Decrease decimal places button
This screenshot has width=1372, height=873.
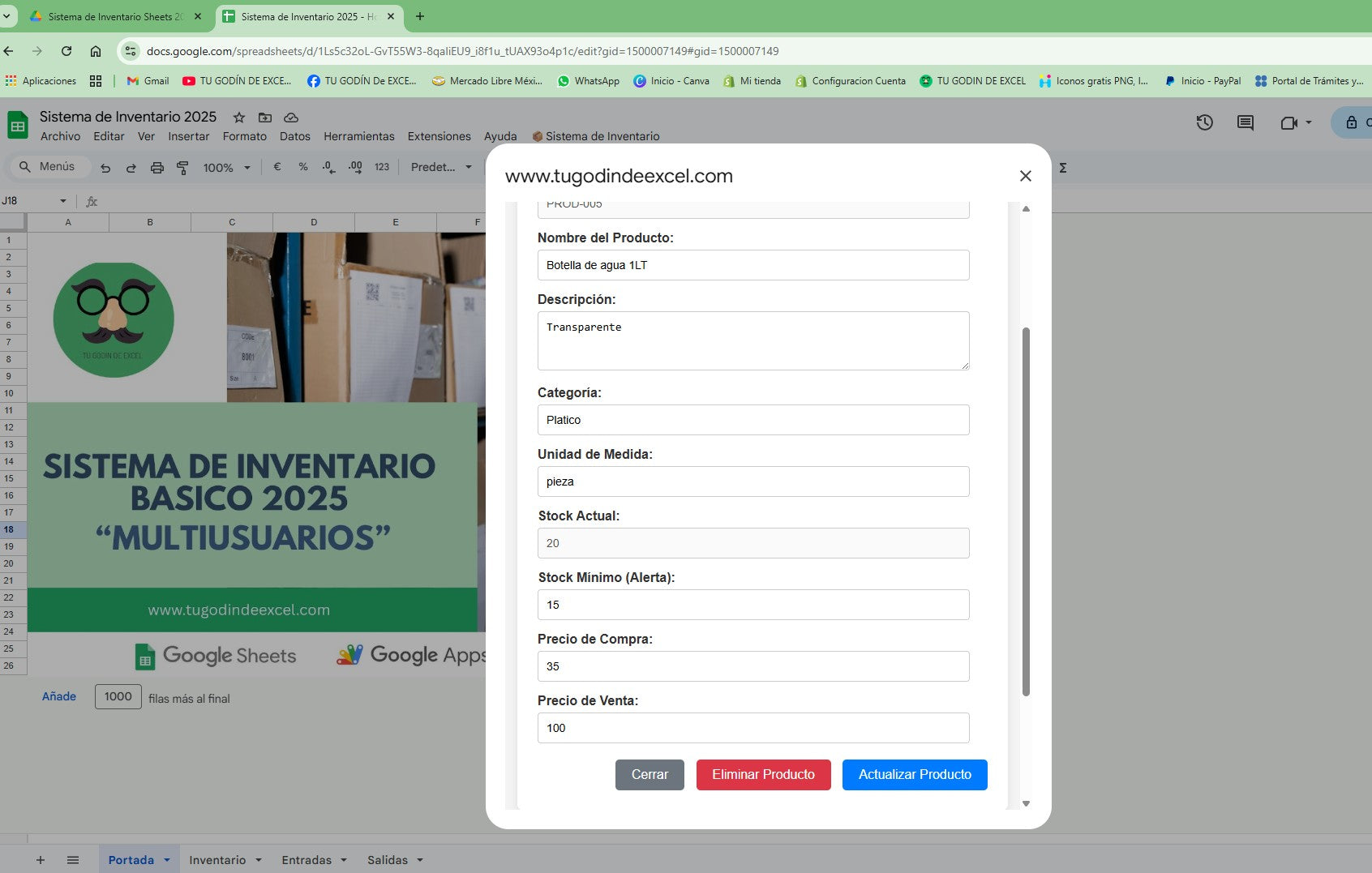pyautogui.click(x=328, y=167)
